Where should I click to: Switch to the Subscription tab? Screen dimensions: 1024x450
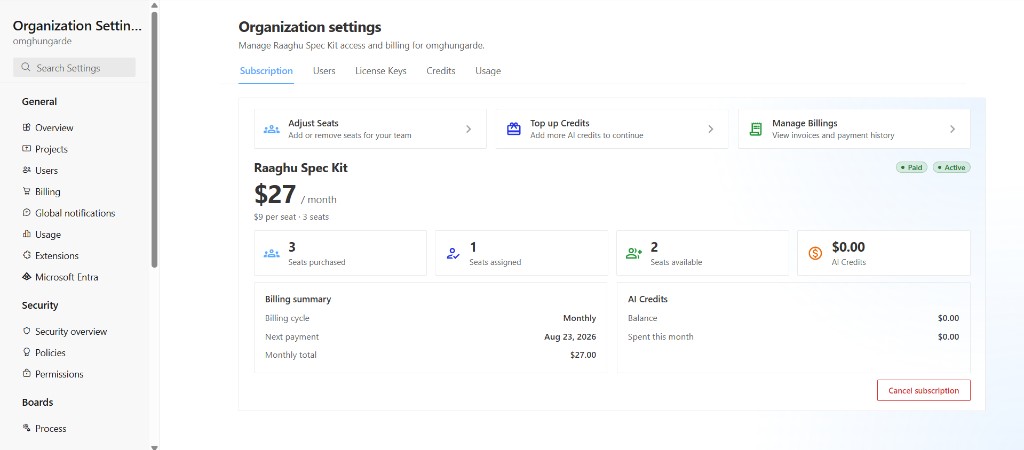coord(266,71)
